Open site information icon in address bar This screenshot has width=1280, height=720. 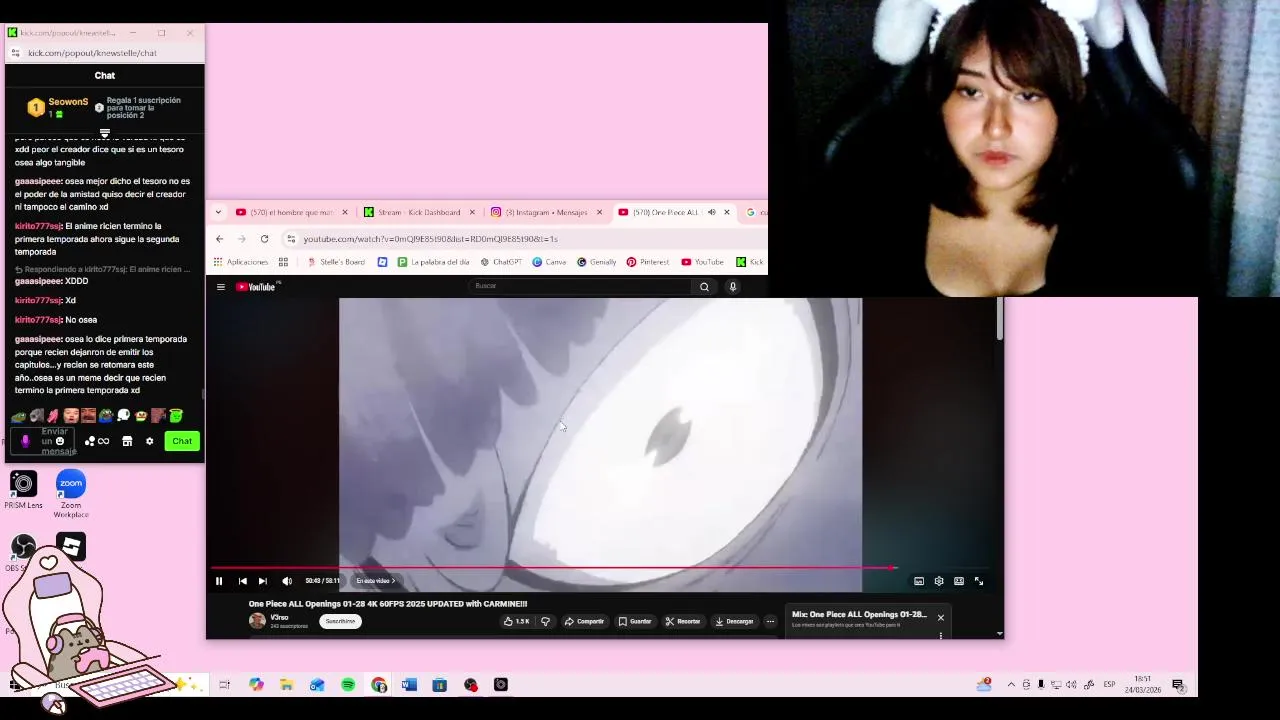291,239
